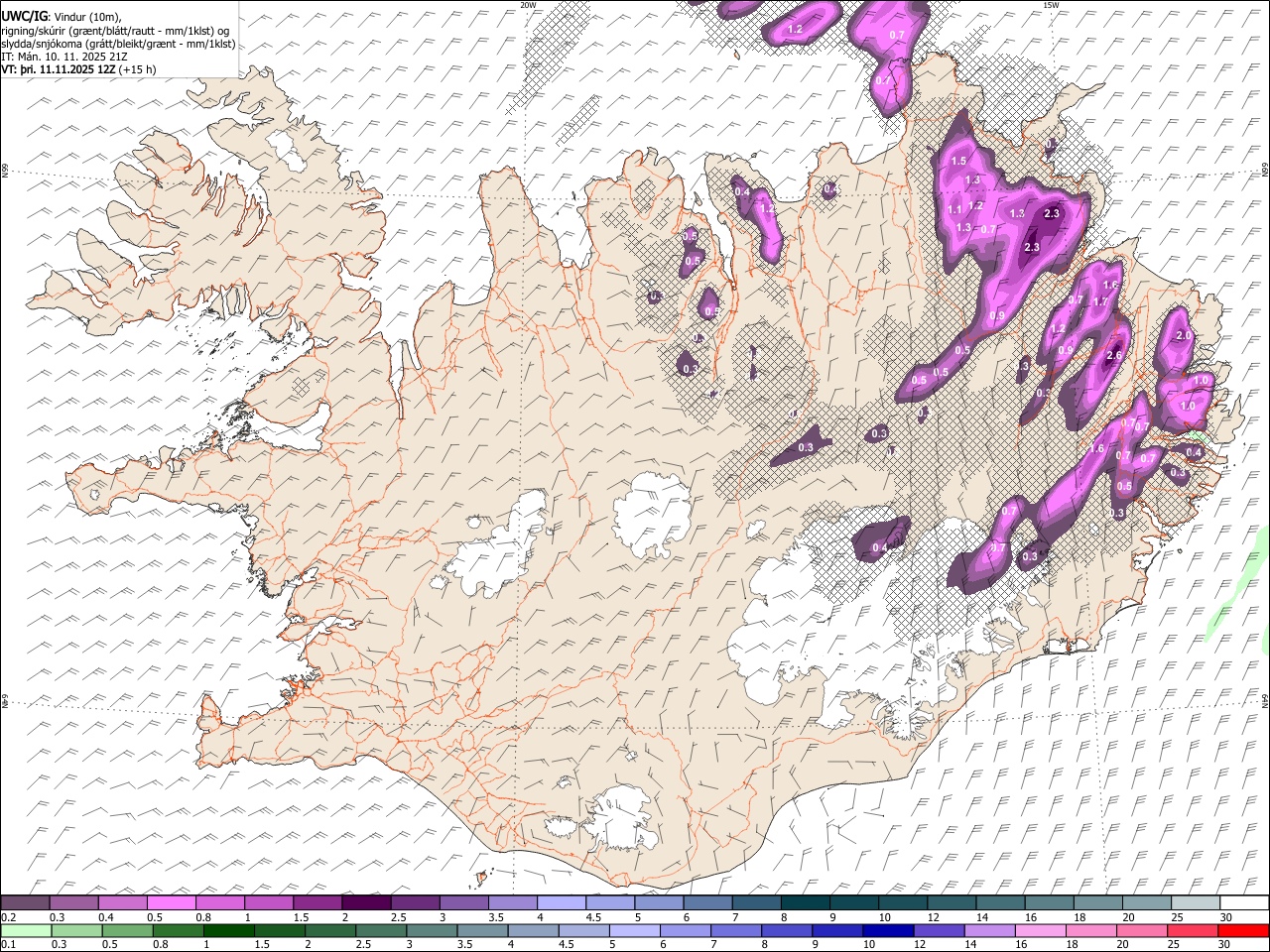Click the '1.7' snowfall value on the map
Screen dimensions: 1270x952
pos(1099,301)
